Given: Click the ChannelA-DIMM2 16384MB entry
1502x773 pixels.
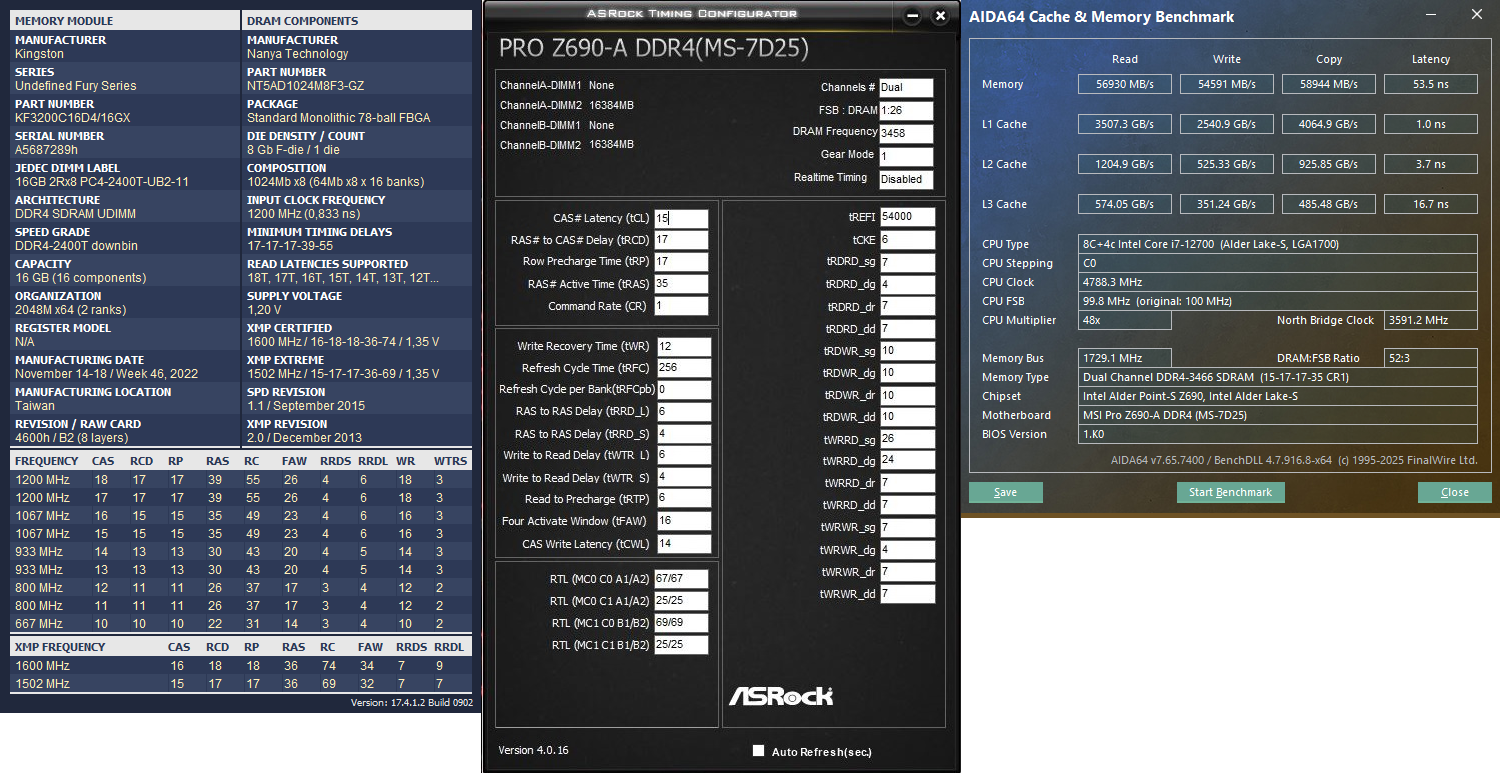Looking at the screenshot, I should [x=567, y=105].
